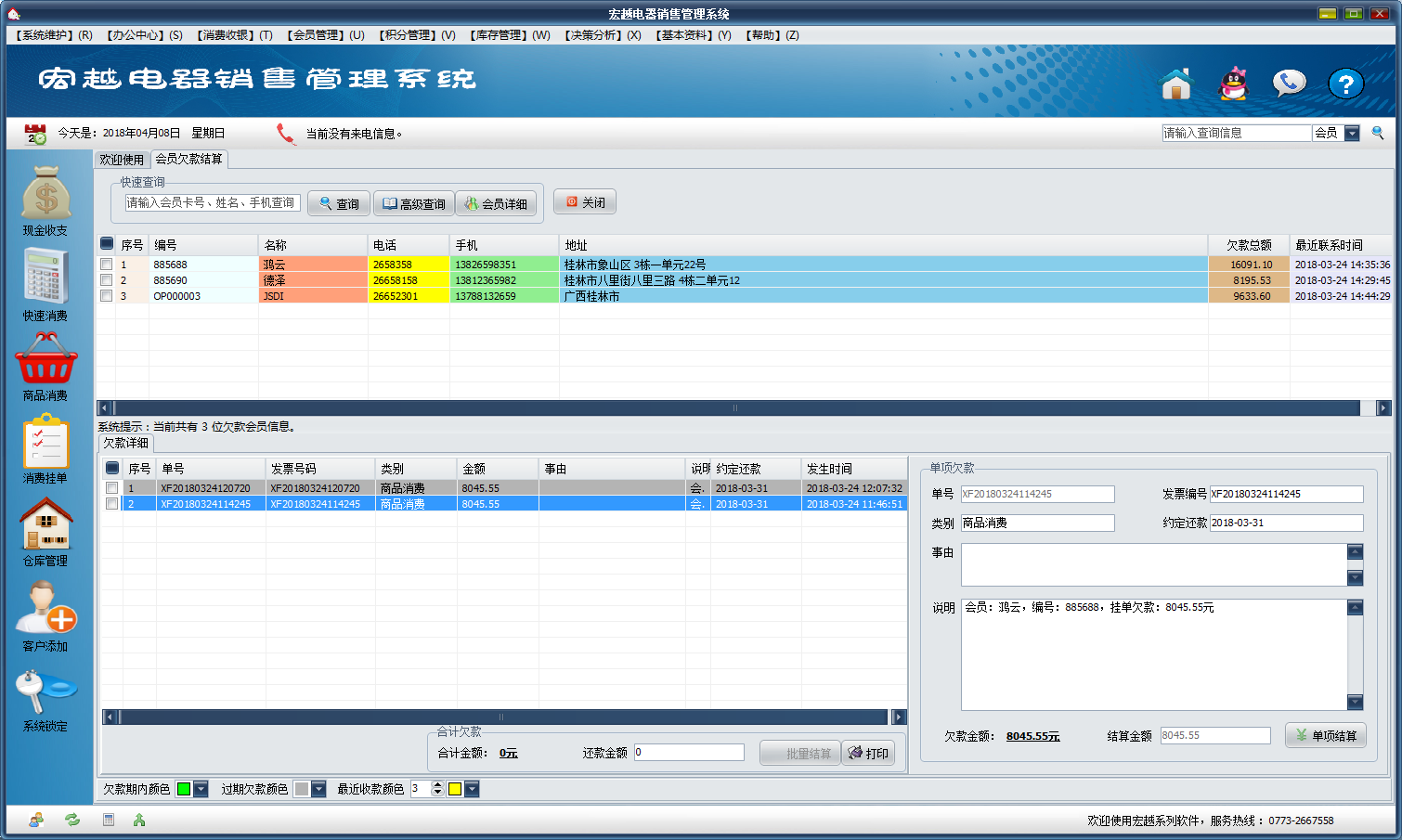Check the box for member 885688 row
Image resolution: width=1402 pixels, height=840 pixels.
[x=107, y=265]
